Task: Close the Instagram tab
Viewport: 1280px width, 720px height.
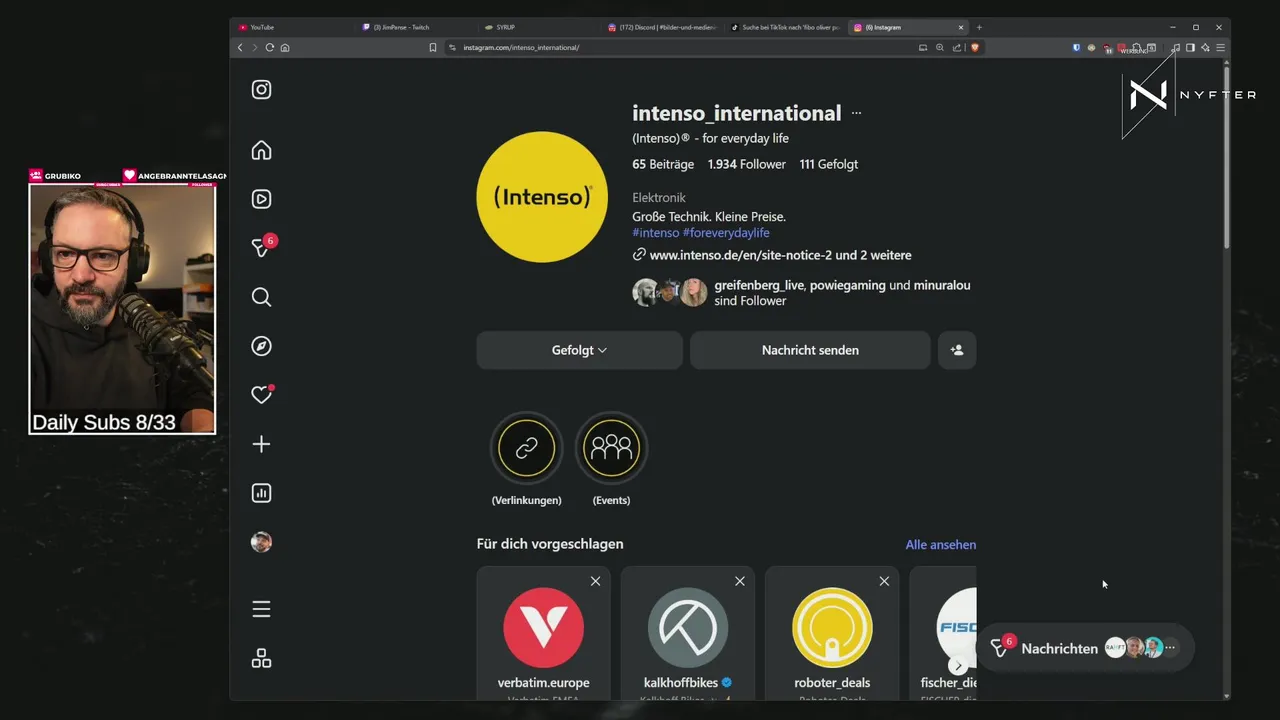Action: pos(961,27)
